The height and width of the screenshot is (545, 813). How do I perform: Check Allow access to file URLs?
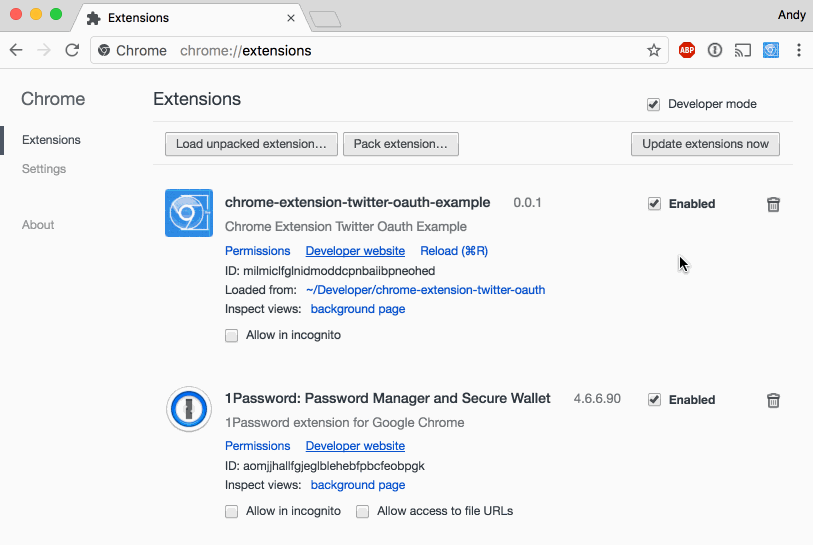tap(362, 512)
